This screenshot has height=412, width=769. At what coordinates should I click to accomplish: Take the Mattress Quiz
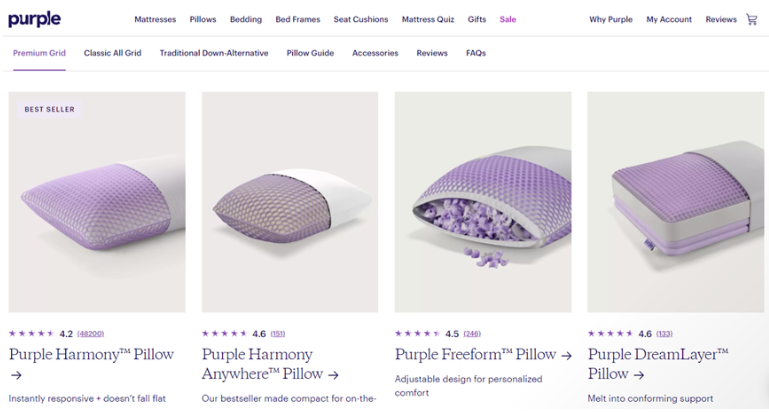coord(429,19)
